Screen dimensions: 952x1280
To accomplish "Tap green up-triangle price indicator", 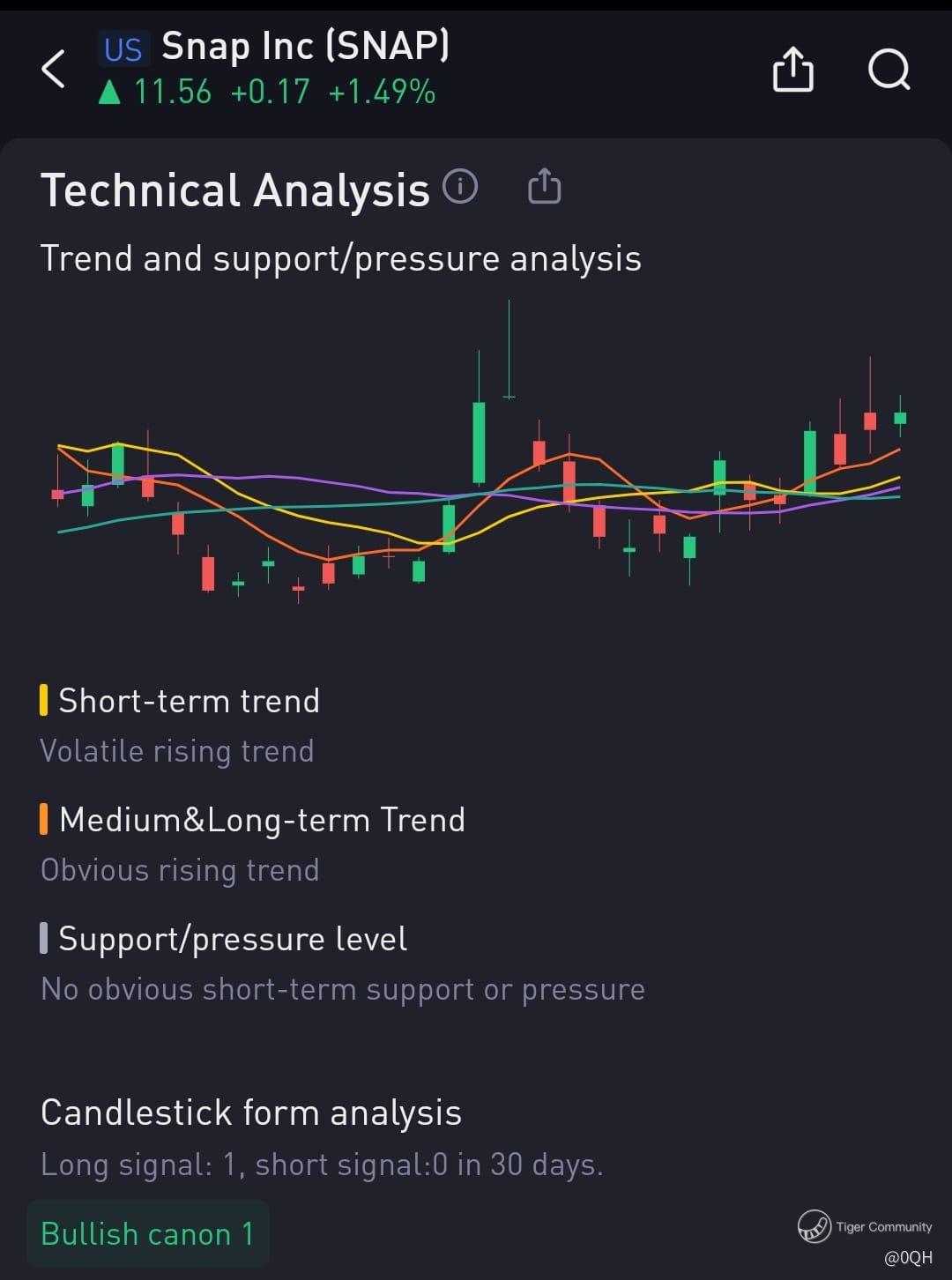I will [109, 92].
